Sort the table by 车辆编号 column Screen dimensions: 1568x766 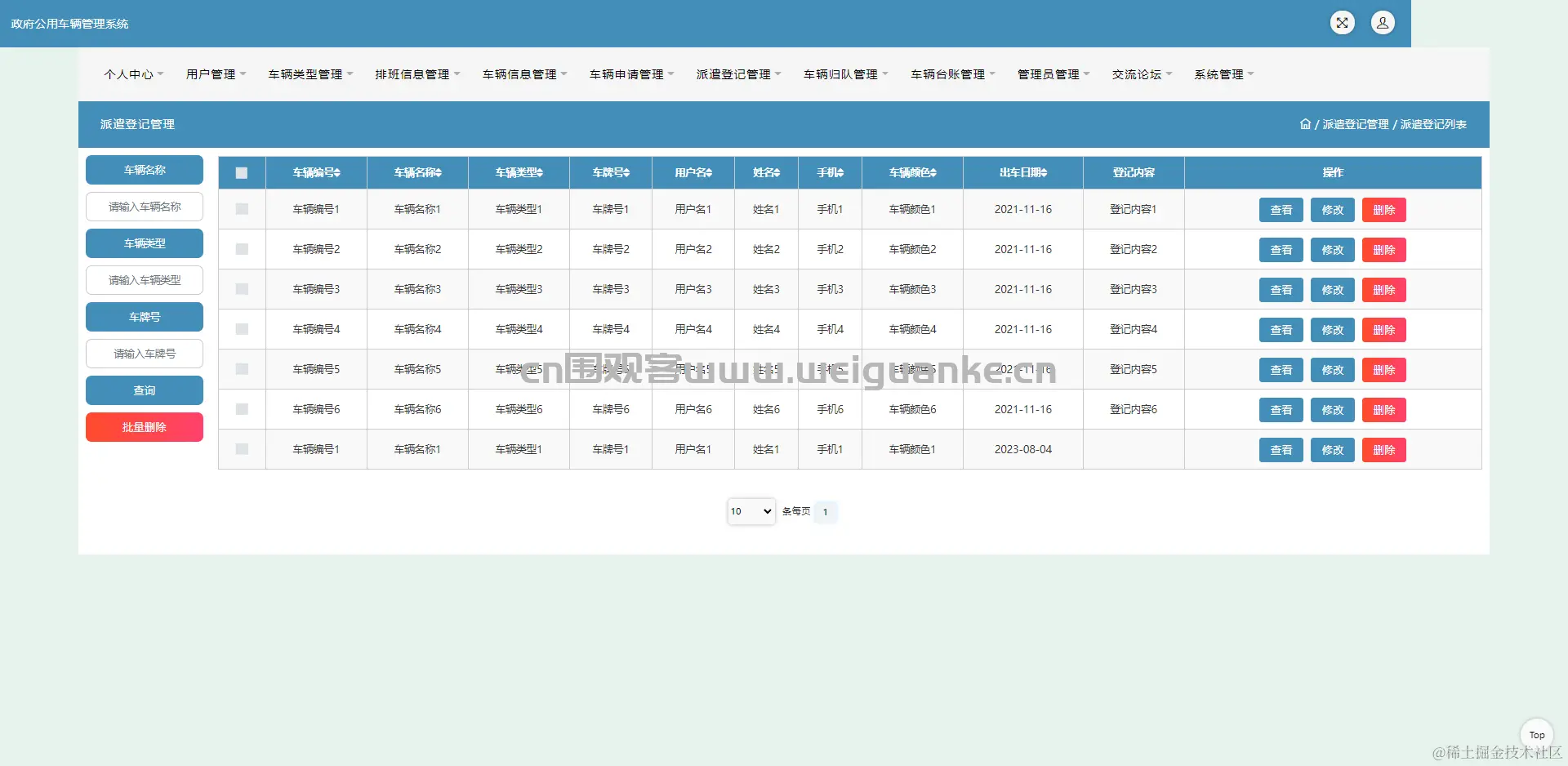pos(316,172)
